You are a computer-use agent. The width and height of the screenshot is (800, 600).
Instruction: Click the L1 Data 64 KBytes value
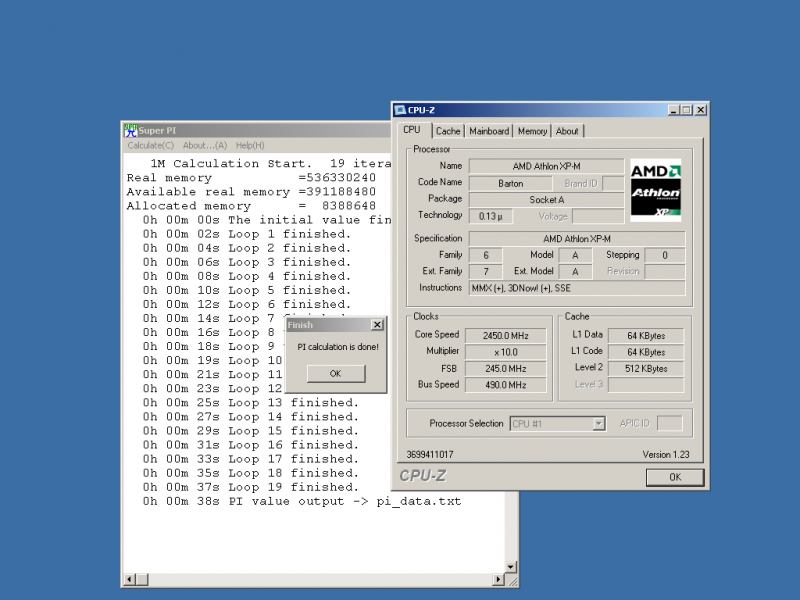pos(646,335)
